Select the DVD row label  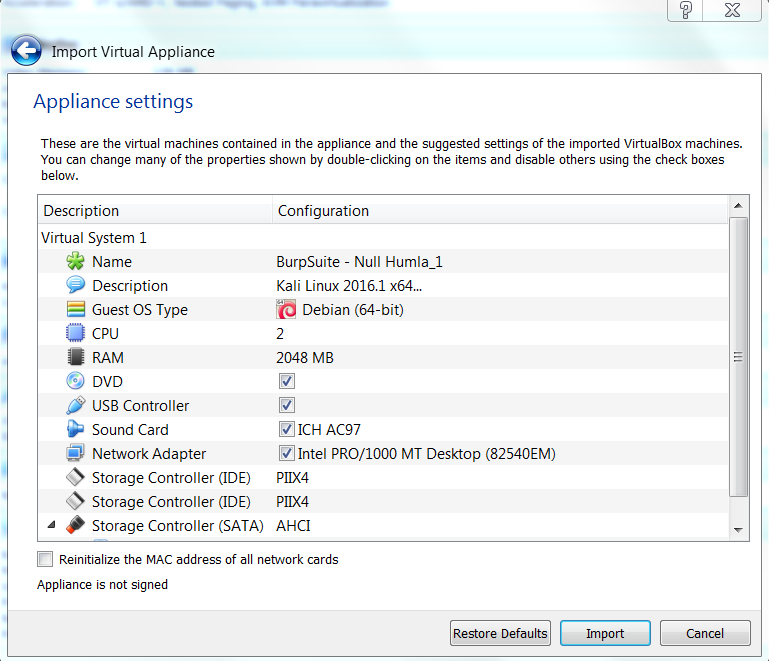pyautogui.click(x=107, y=381)
